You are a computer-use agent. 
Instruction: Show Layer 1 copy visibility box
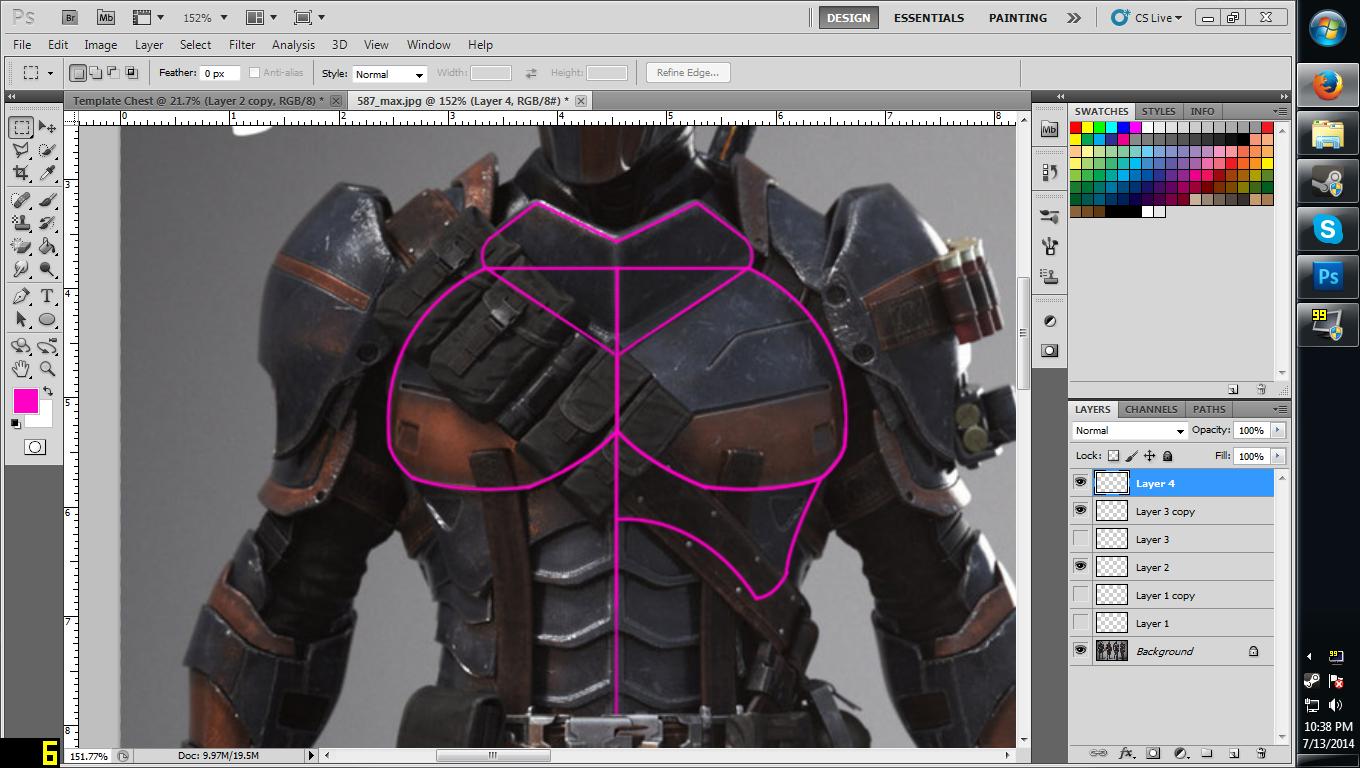click(1080, 595)
